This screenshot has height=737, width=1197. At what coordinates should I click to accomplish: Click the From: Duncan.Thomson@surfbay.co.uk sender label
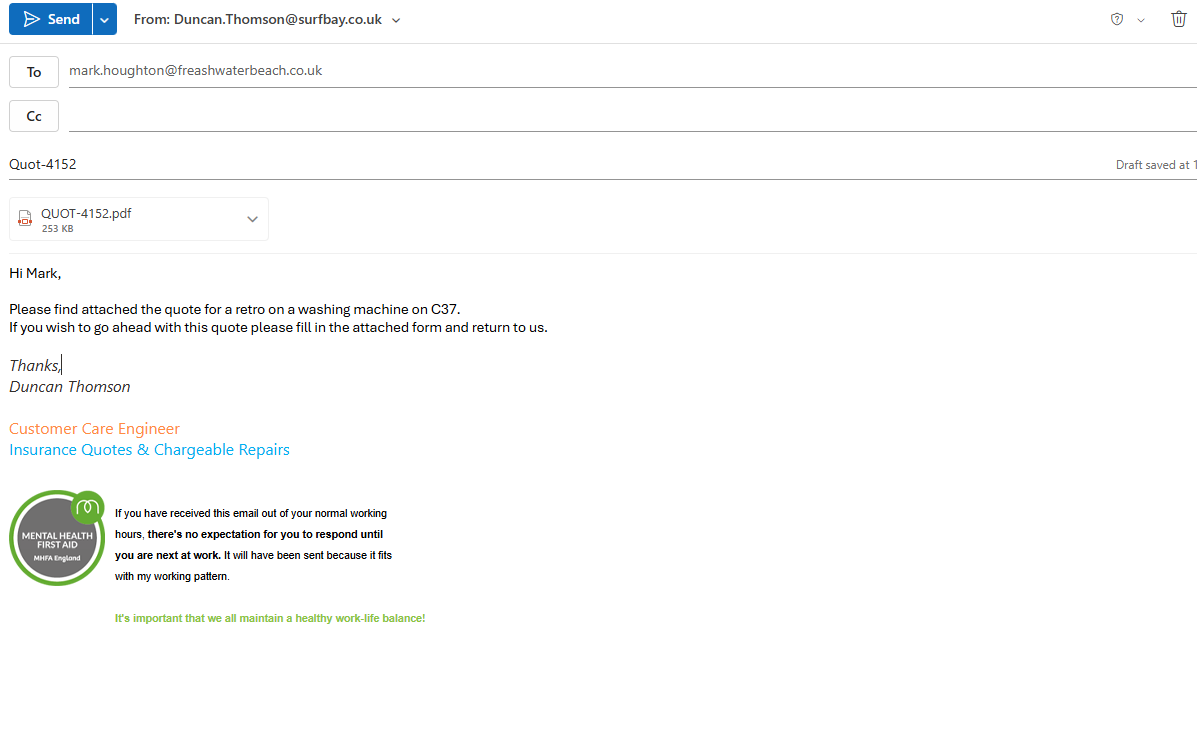click(x=257, y=19)
